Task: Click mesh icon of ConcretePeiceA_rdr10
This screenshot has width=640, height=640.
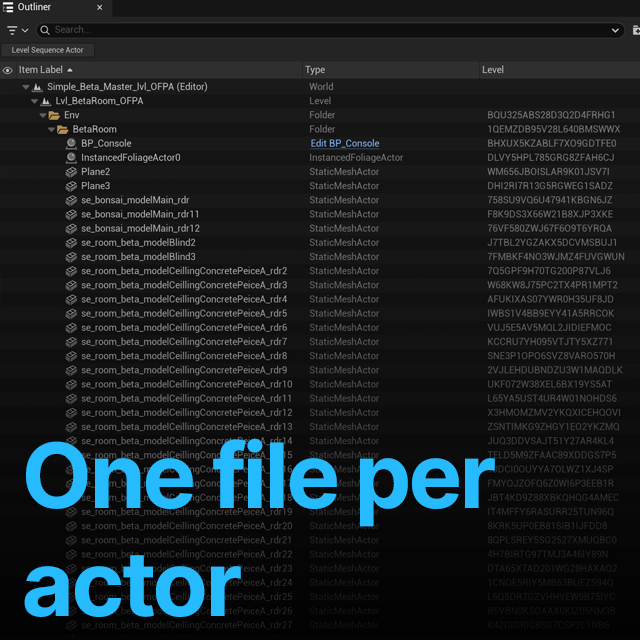Action: coord(71,384)
